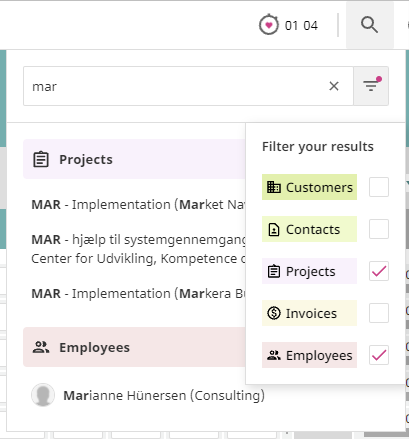The height and width of the screenshot is (439, 409).
Task: Click the magnifying glass search icon
Action: (x=369, y=25)
